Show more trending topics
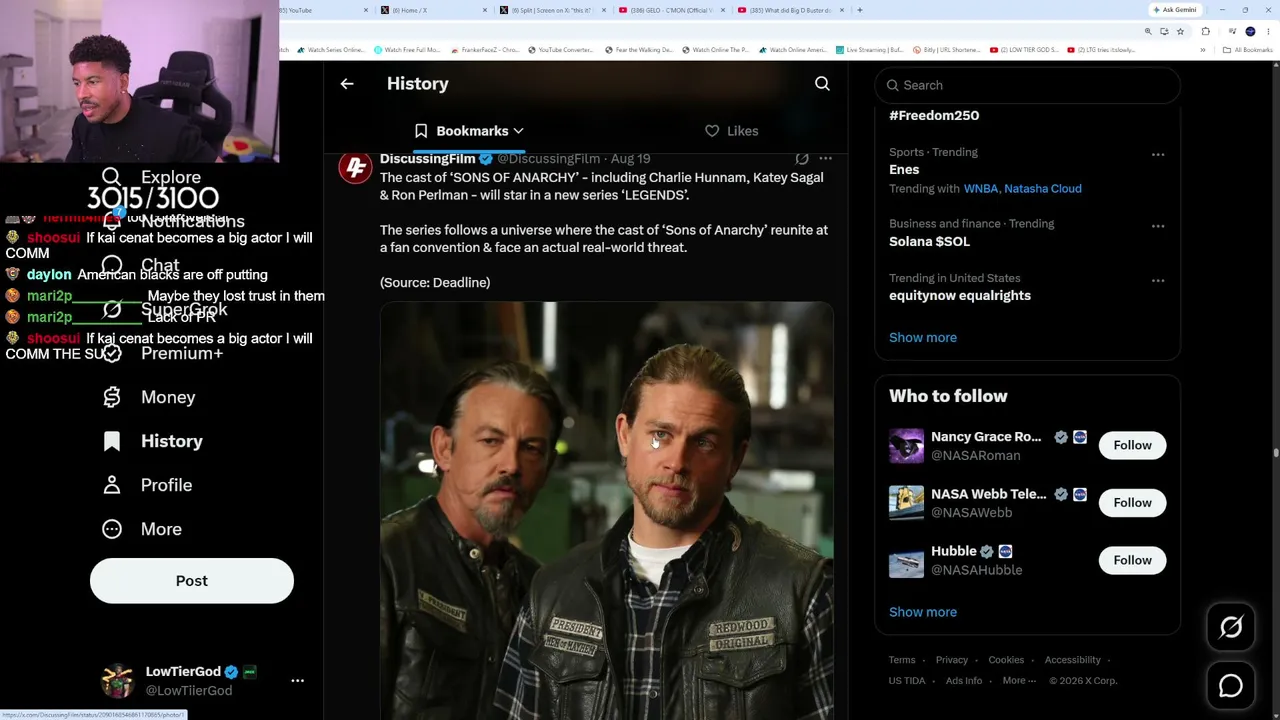 pyautogui.click(x=923, y=338)
